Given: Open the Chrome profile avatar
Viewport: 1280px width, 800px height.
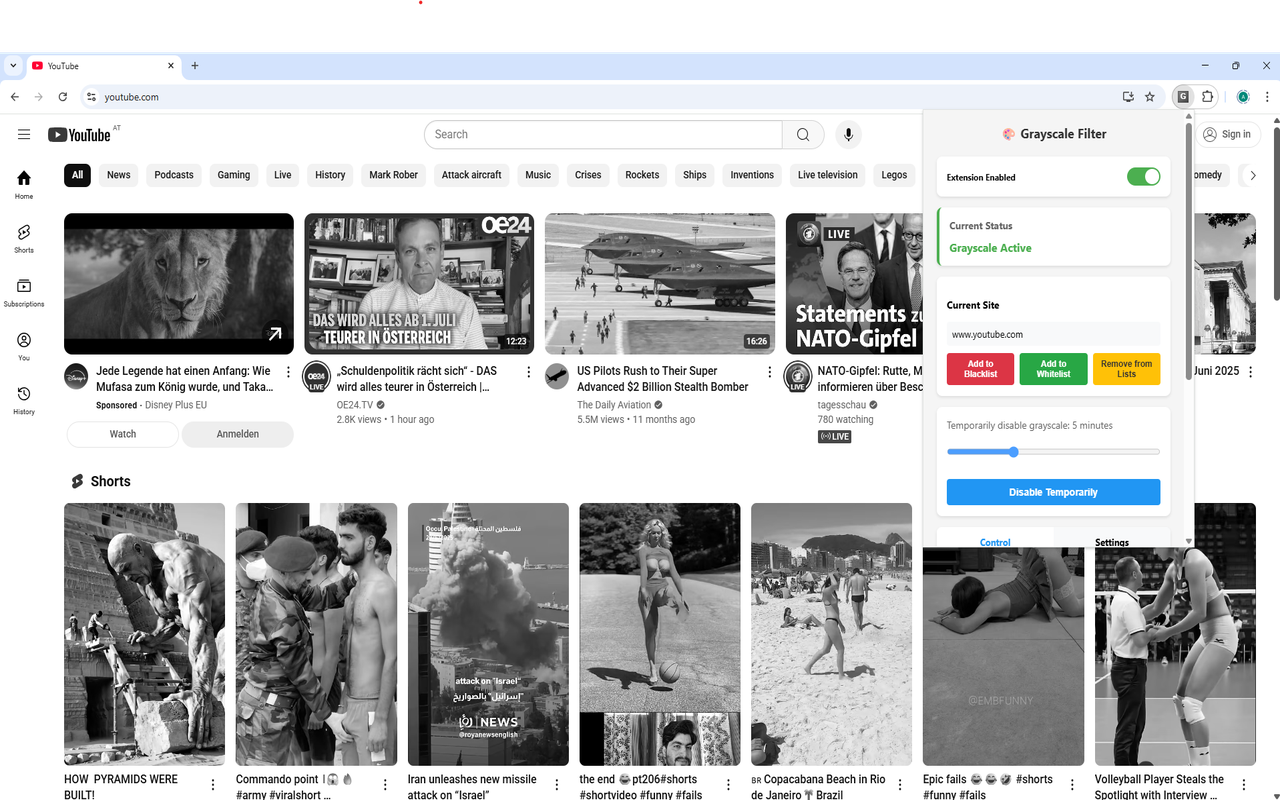Looking at the screenshot, I should pyautogui.click(x=1243, y=97).
